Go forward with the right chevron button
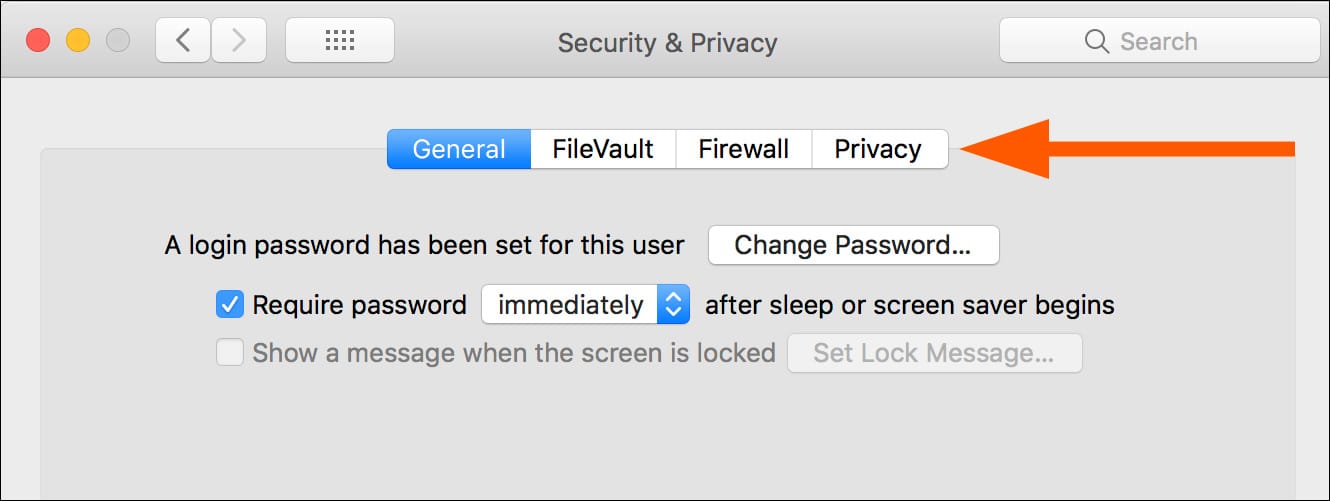Screen dimensions: 1330x501 (x=238, y=41)
